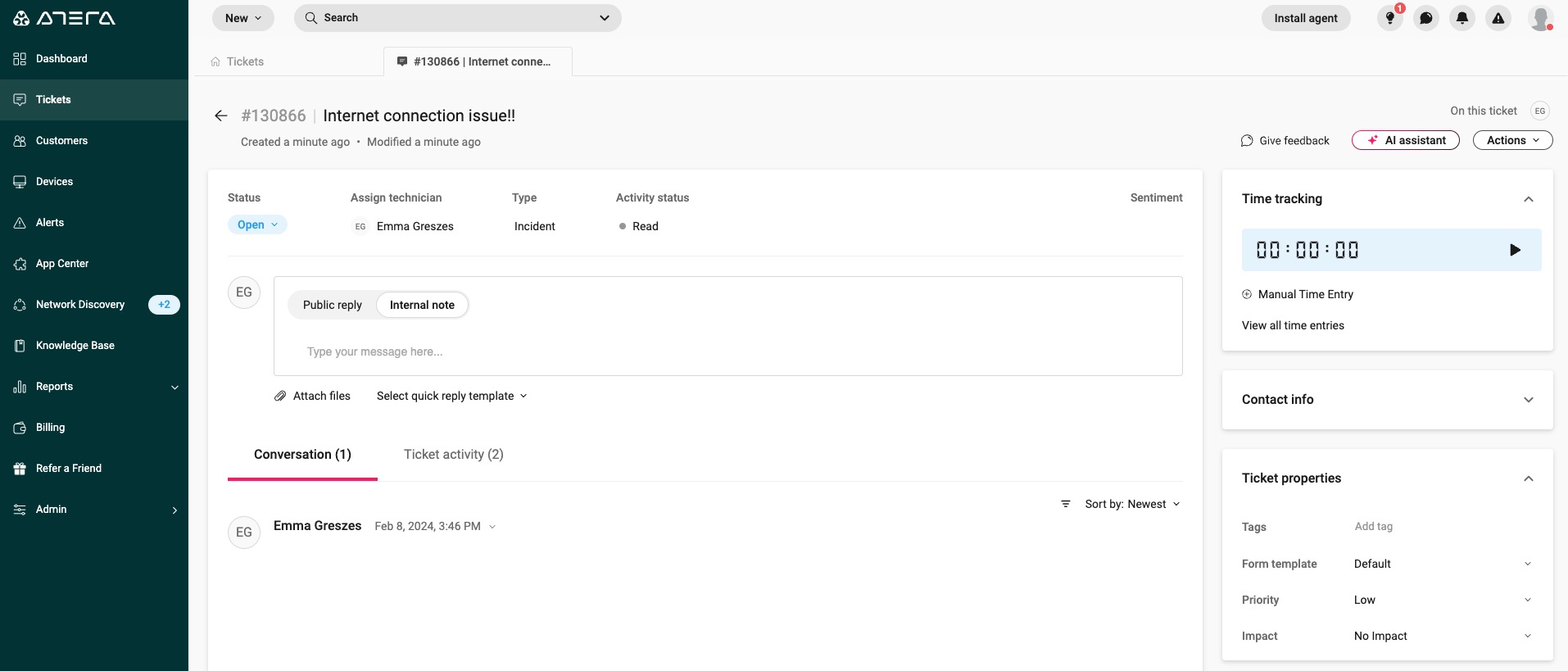Click Install agent button
Viewport: 1568px width, 671px height.
(1306, 18)
